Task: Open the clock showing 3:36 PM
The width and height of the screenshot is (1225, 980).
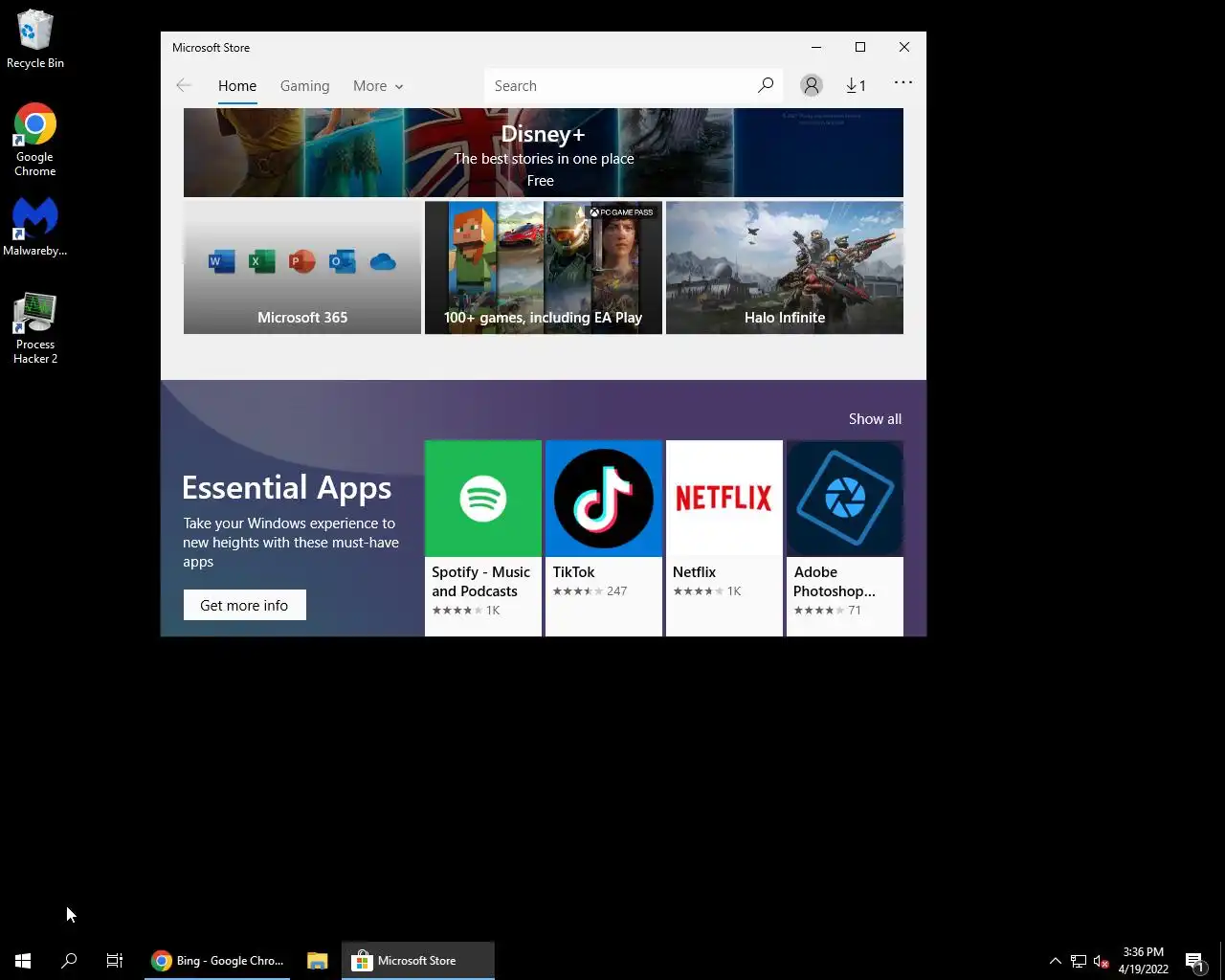Action: pyautogui.click(x=1144, y=961)
